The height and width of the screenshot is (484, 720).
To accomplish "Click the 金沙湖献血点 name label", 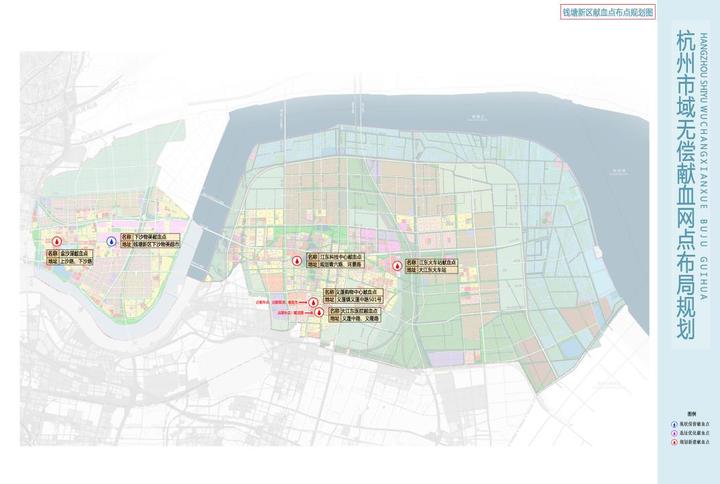I will [x=78, y=254].
